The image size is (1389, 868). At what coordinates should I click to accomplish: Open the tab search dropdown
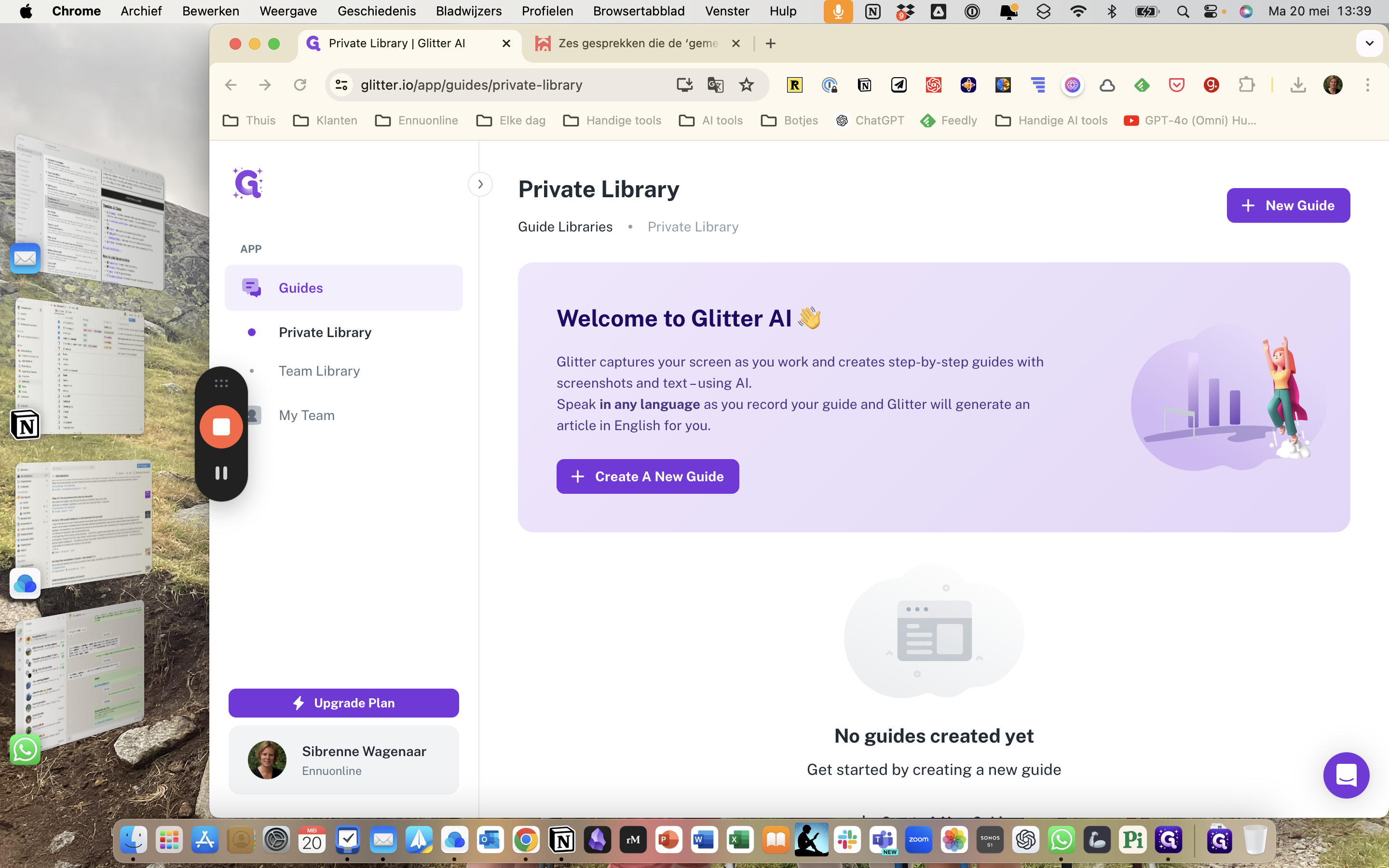(1370, 43)
